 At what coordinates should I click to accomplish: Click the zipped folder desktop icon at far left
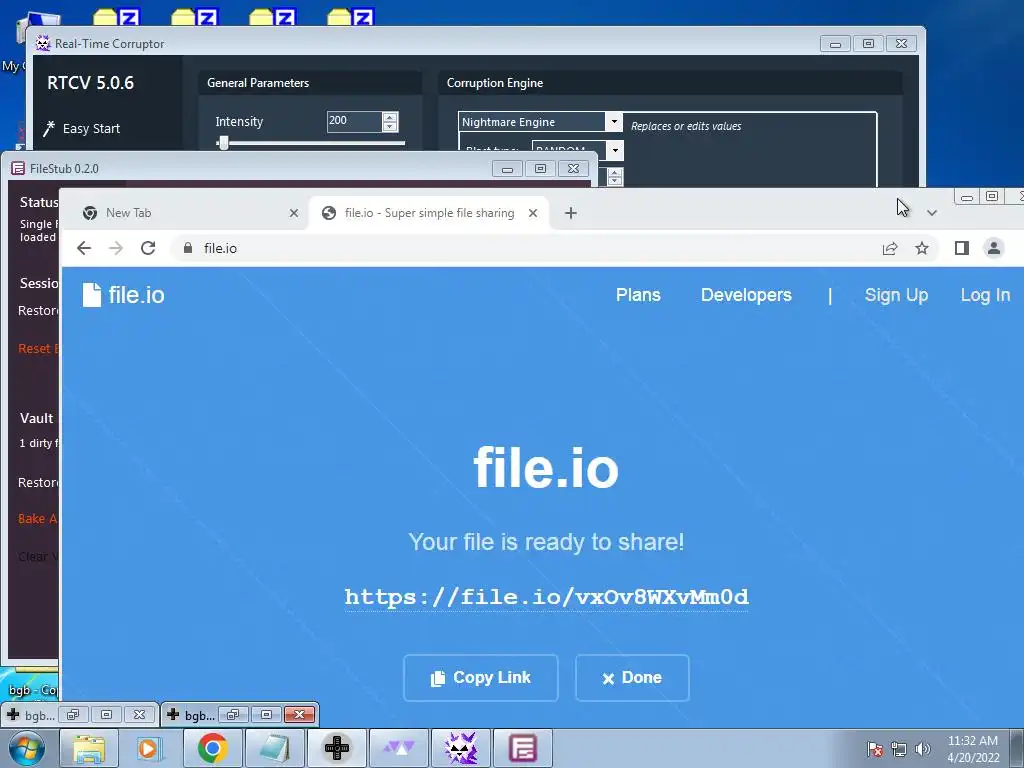[x=116, y=16]
